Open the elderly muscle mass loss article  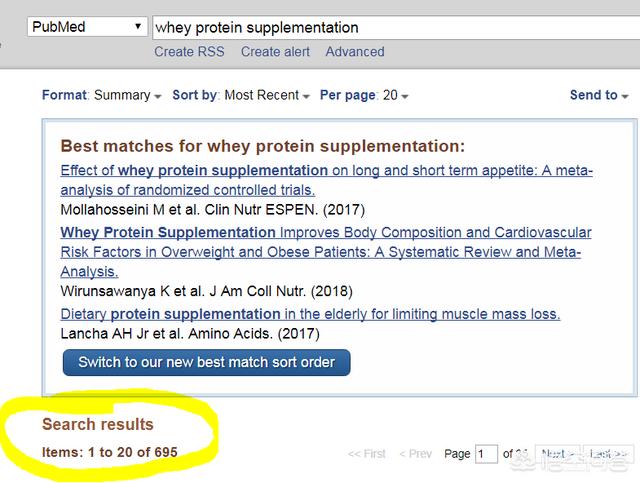(x=310, y=314)
